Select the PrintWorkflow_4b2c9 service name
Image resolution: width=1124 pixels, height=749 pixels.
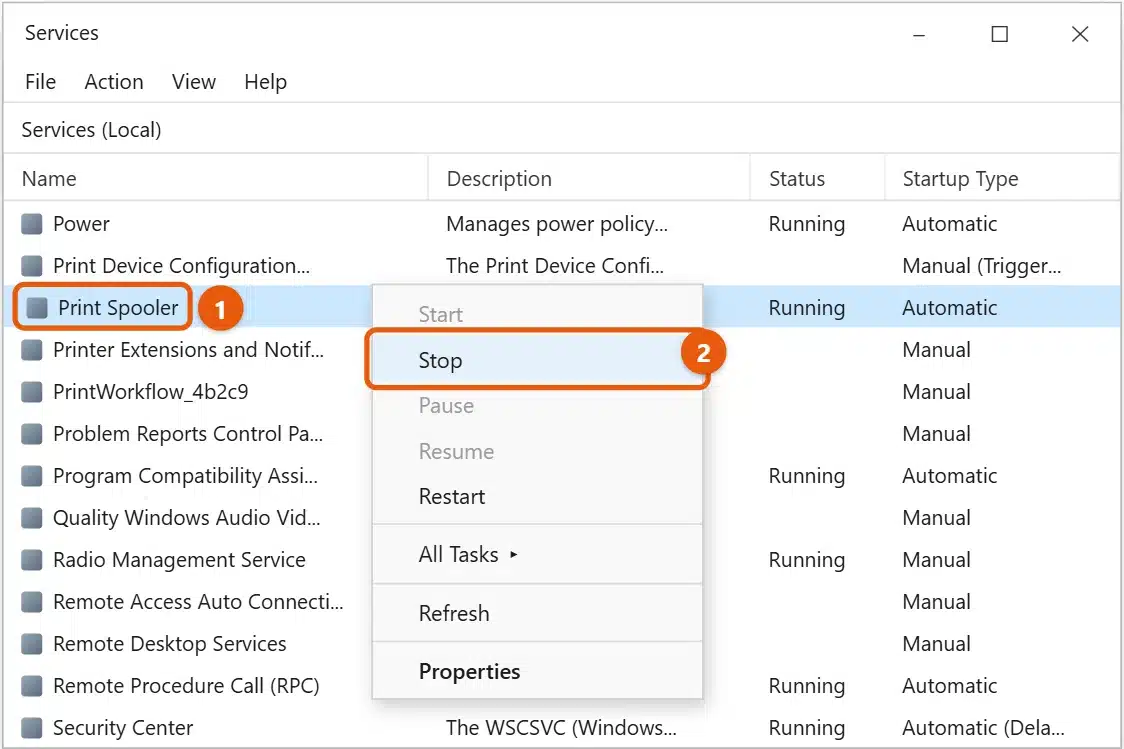(x=151, y=392)
